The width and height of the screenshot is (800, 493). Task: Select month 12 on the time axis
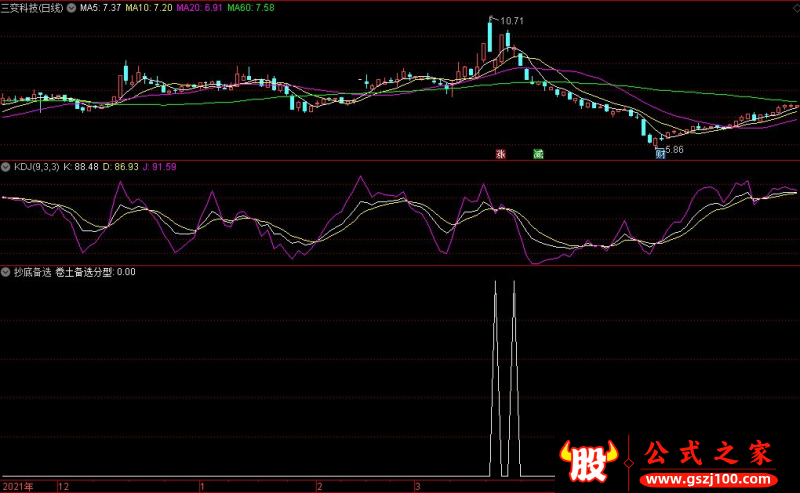click(63, 486)
